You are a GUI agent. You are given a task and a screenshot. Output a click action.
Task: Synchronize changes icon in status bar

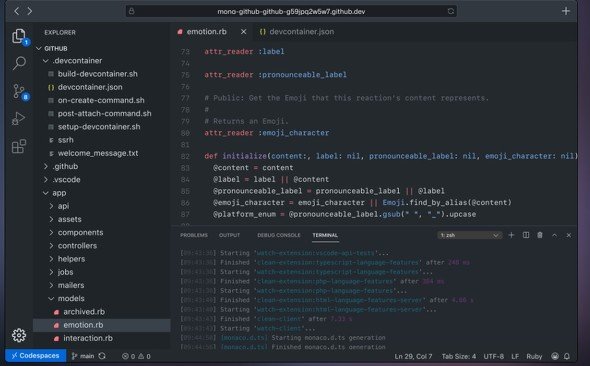click(x=102, y=356)
